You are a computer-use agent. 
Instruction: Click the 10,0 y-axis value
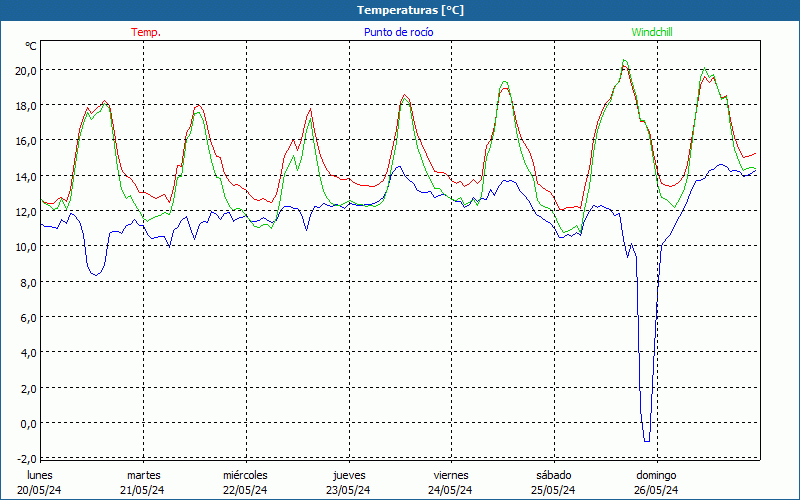[x=26, y=247]
